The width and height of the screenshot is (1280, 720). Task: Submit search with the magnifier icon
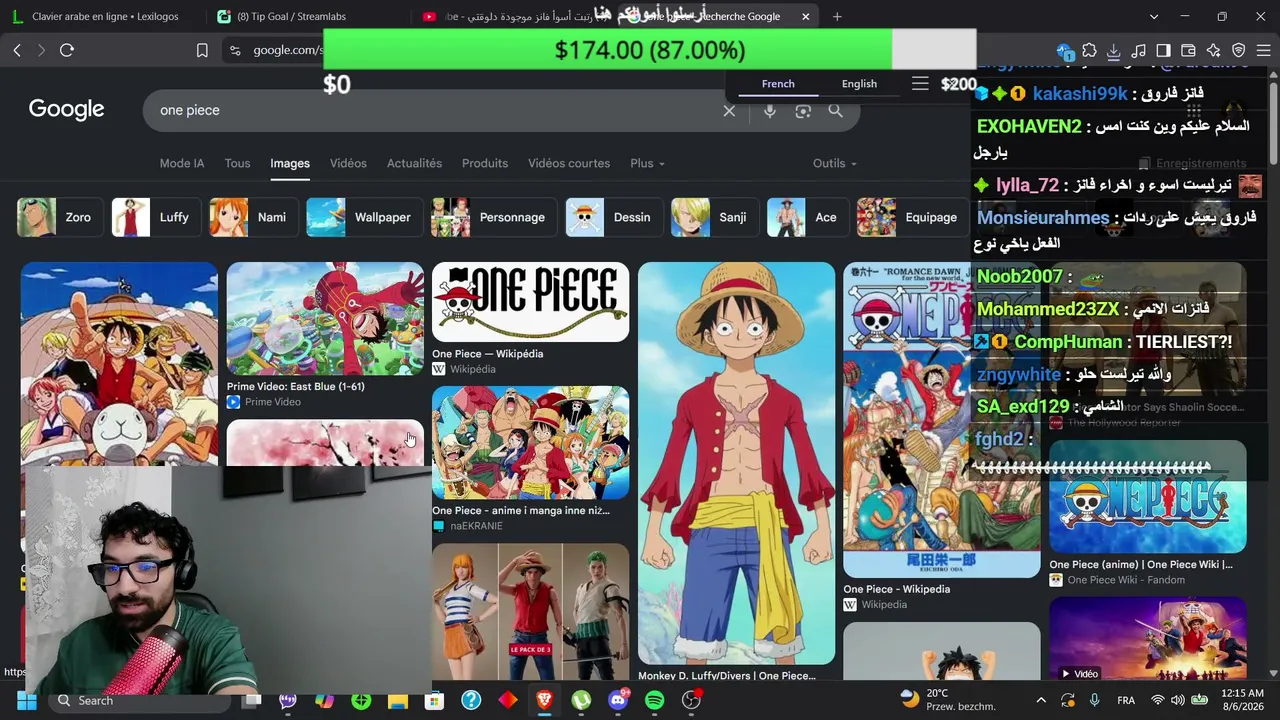[x=836, y=110]
